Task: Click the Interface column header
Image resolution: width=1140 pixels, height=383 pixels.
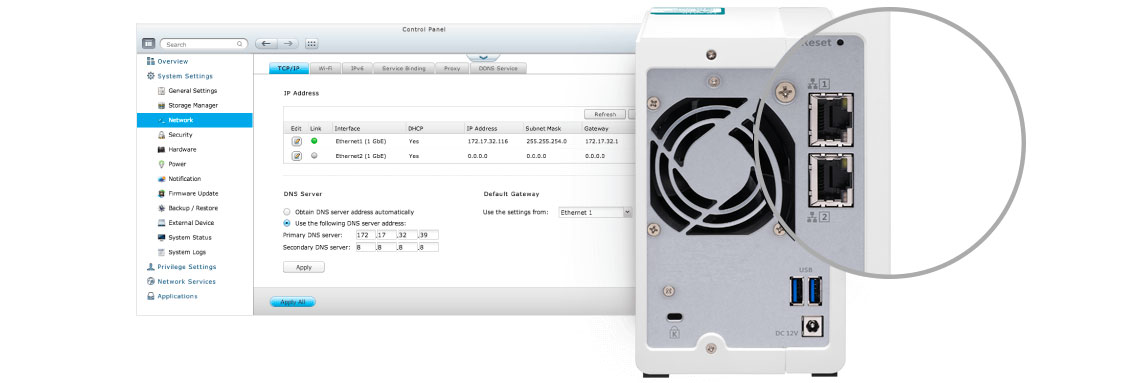Action: pos(347,129)
